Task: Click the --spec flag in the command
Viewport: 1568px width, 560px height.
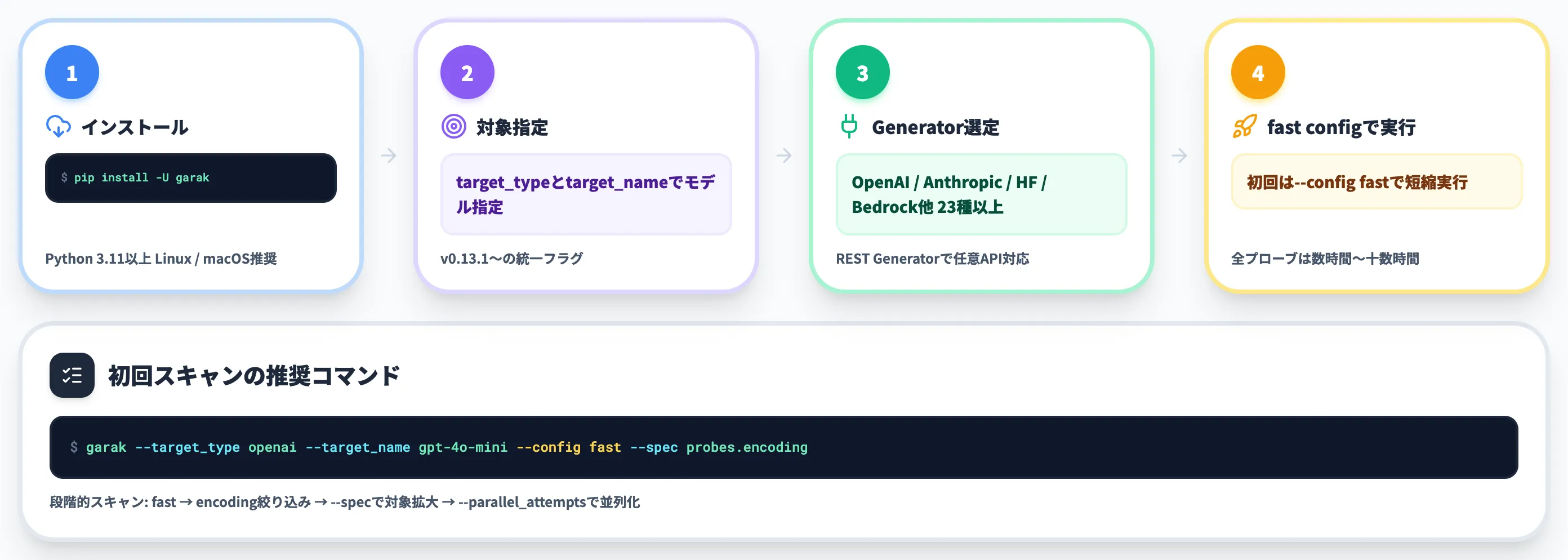Action: (654, 447)
